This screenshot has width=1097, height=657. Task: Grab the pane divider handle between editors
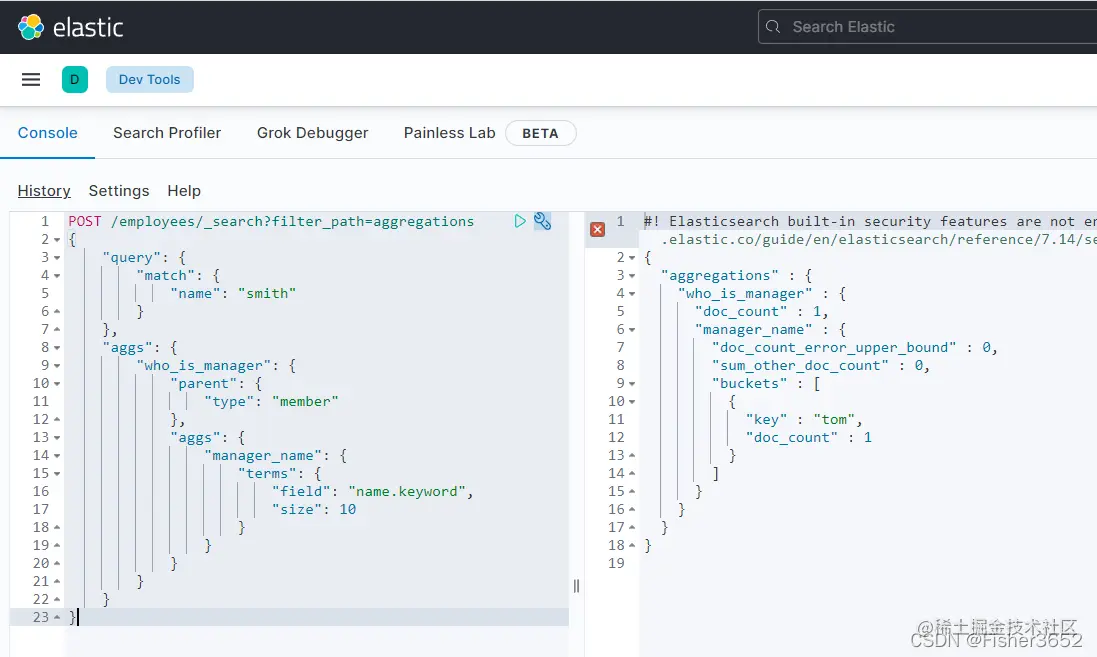[x=576, y=586]
